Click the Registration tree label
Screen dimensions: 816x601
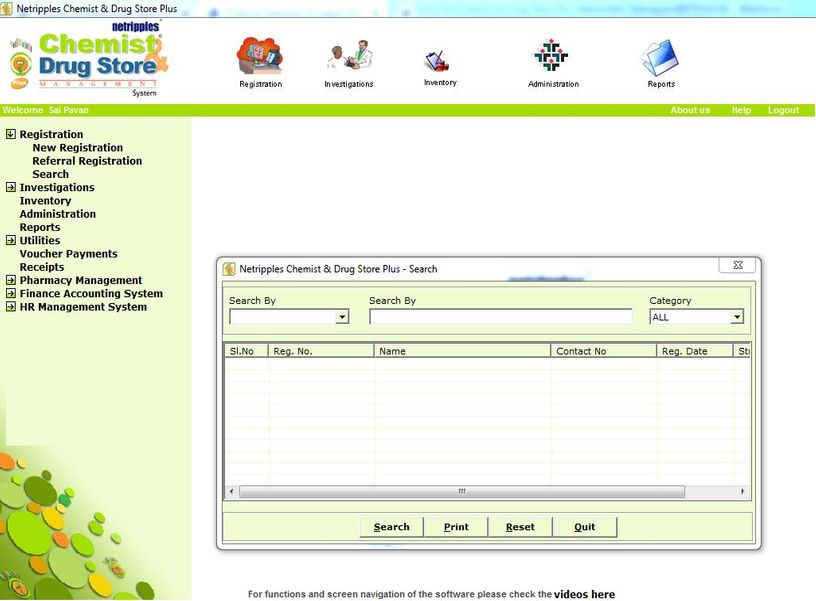click(51, 134)
